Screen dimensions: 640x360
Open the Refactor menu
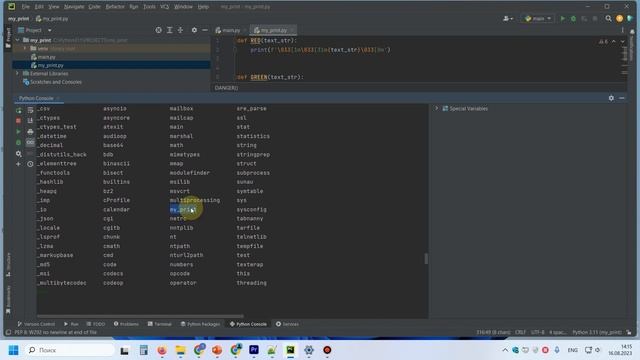[x=115, y=7]
